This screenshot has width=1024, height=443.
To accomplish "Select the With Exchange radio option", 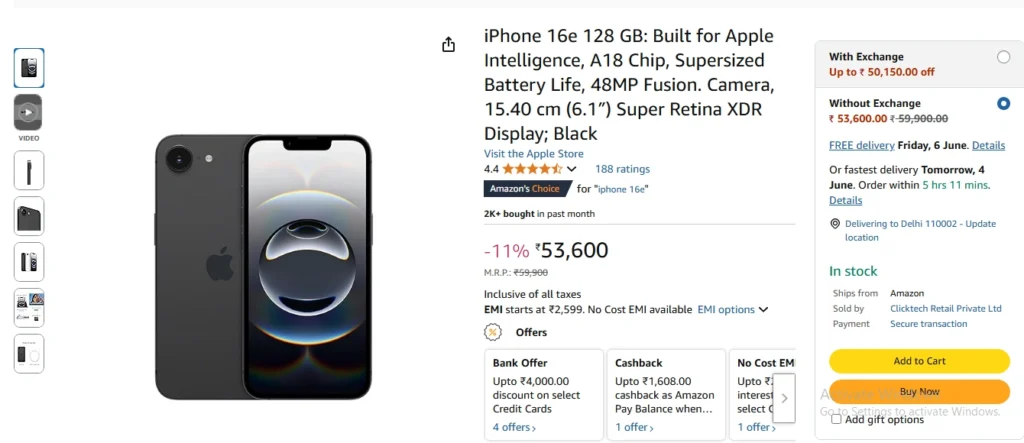I will tap(1004, 57).
